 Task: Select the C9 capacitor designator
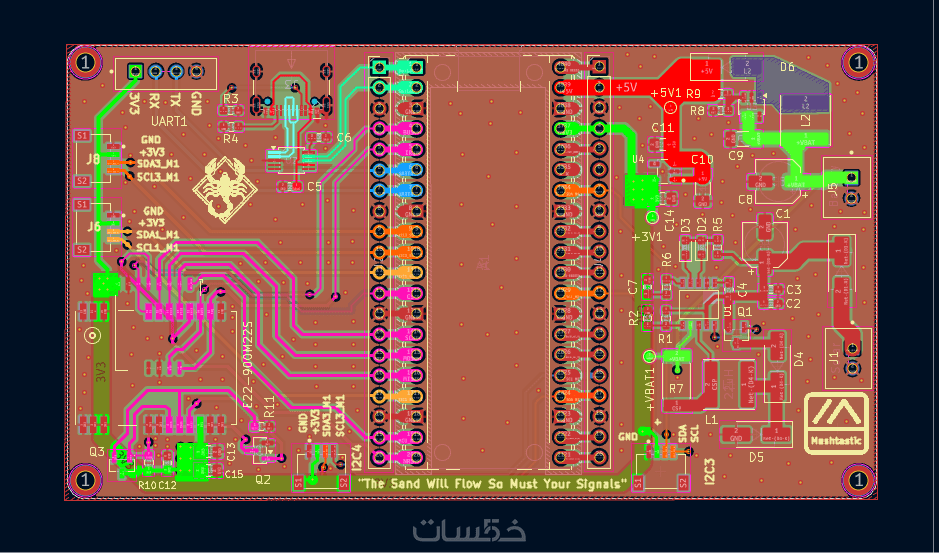pyautogui.click(x=736, y=156)
